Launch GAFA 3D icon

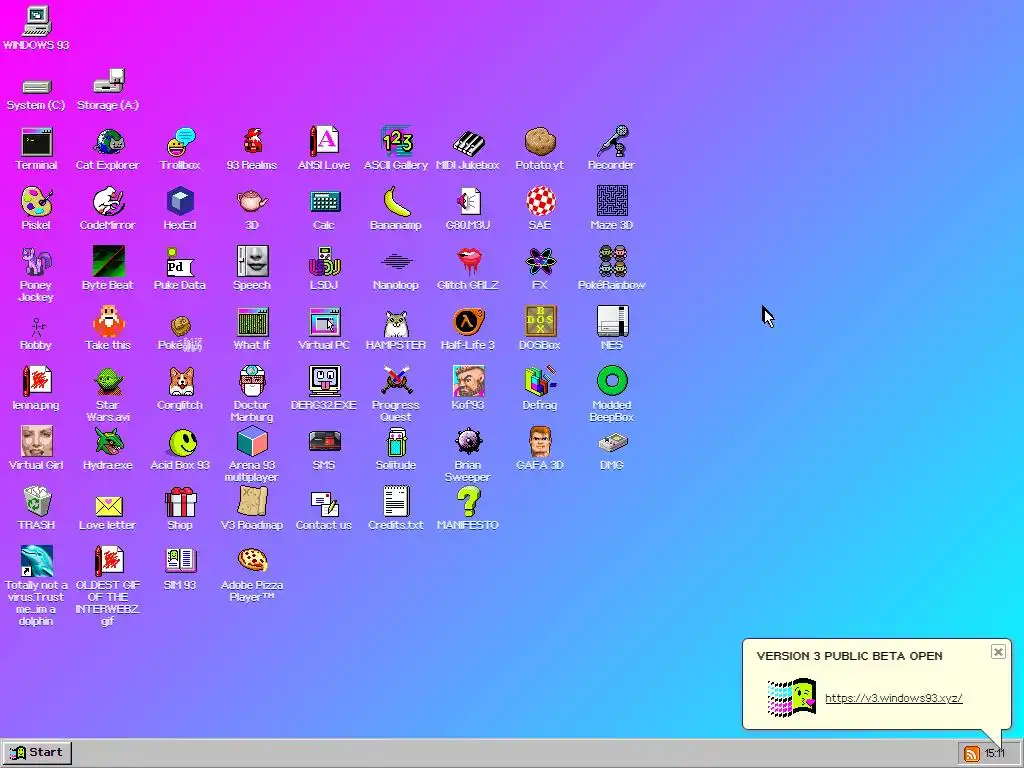point(540,441)
